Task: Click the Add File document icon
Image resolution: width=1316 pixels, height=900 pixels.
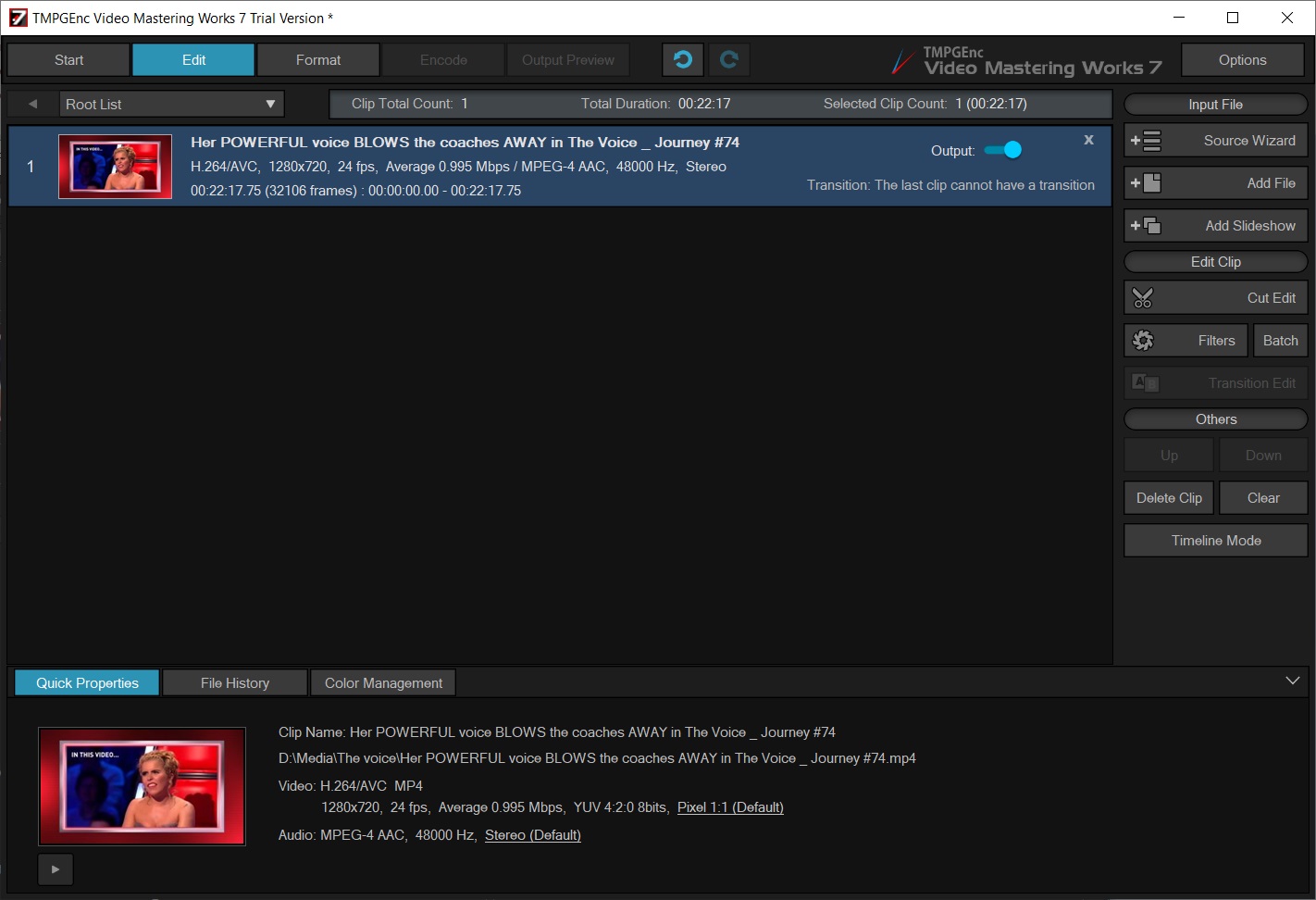Action: tap(1146, 183)
